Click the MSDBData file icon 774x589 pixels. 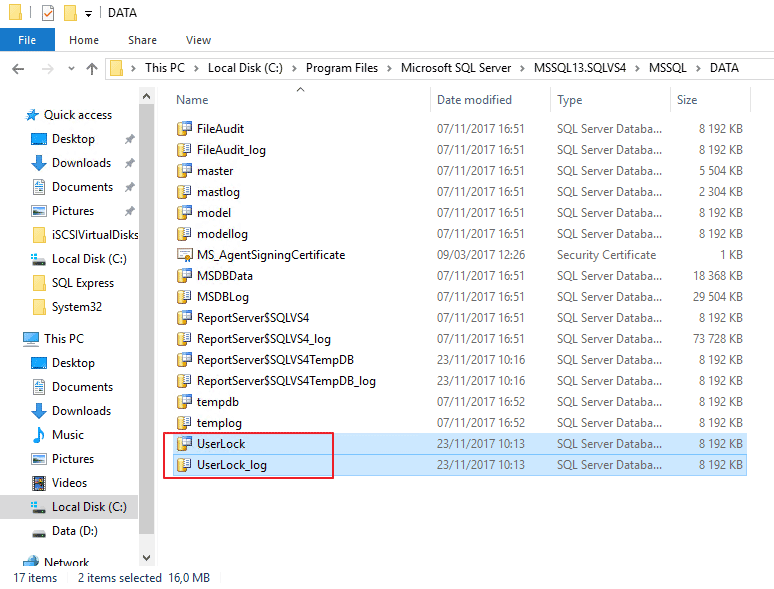(184, 275)
